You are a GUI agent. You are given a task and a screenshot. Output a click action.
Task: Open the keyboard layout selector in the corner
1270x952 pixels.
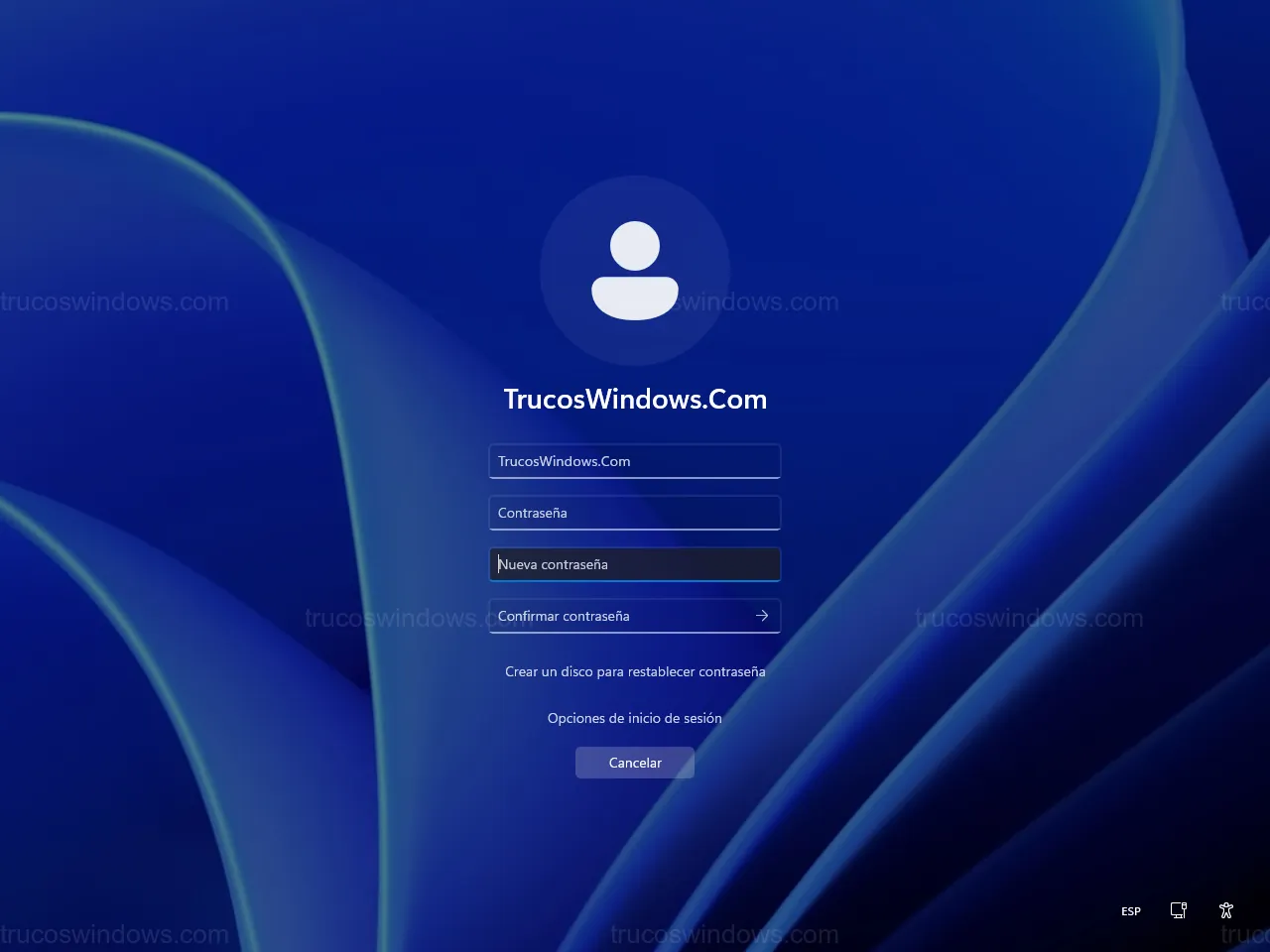pyautogui.click(x=1131, y=911)
